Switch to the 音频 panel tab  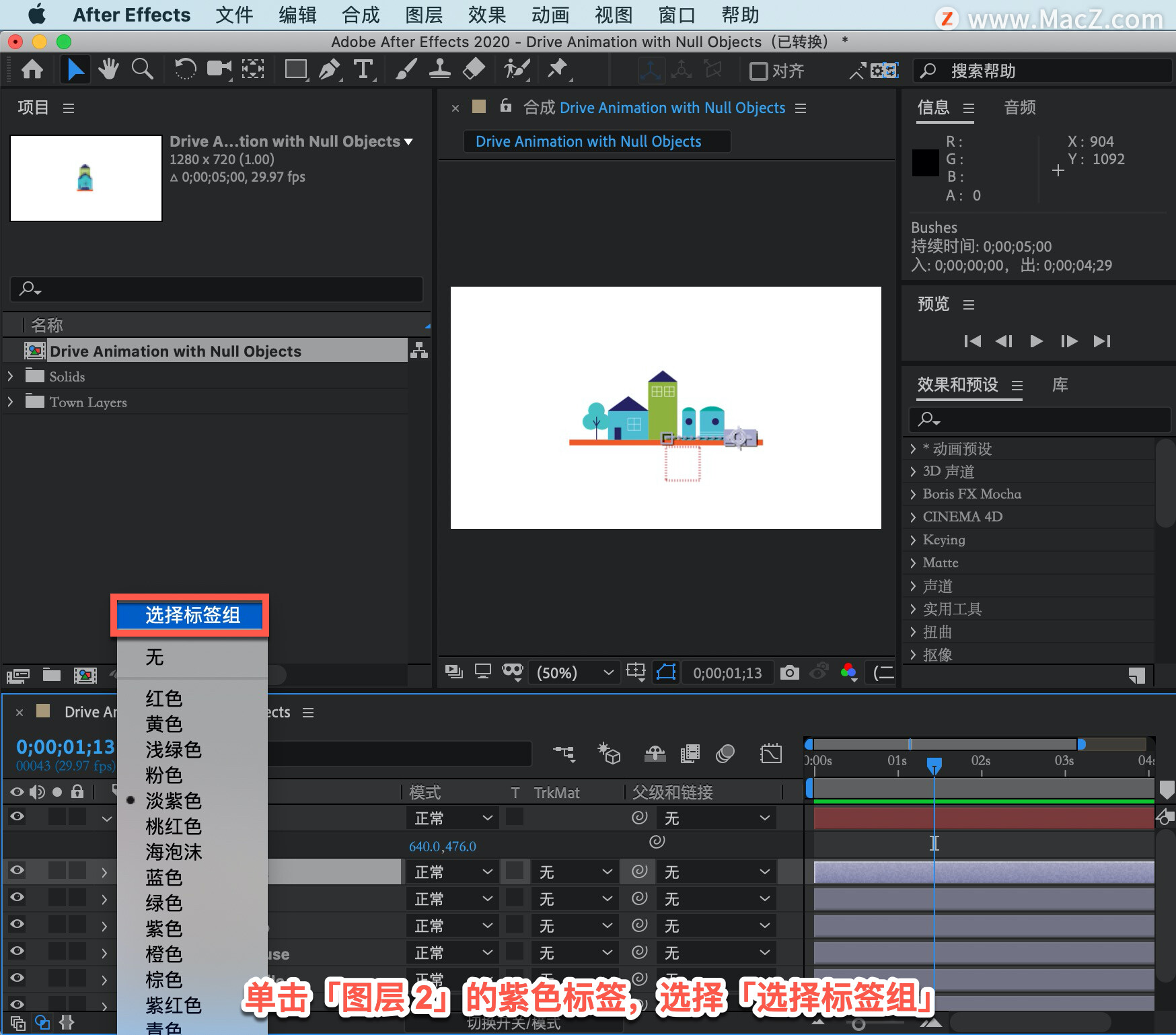coord(1020,107)
